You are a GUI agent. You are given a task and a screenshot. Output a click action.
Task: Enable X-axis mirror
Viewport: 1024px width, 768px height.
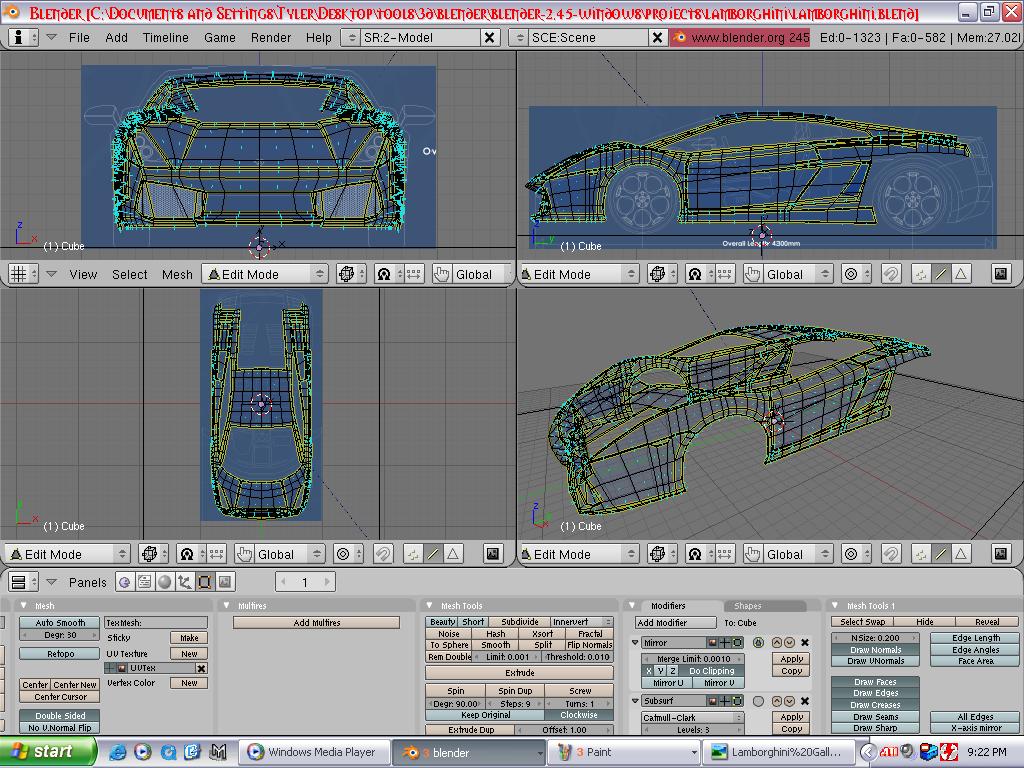(x=975, y=728)
